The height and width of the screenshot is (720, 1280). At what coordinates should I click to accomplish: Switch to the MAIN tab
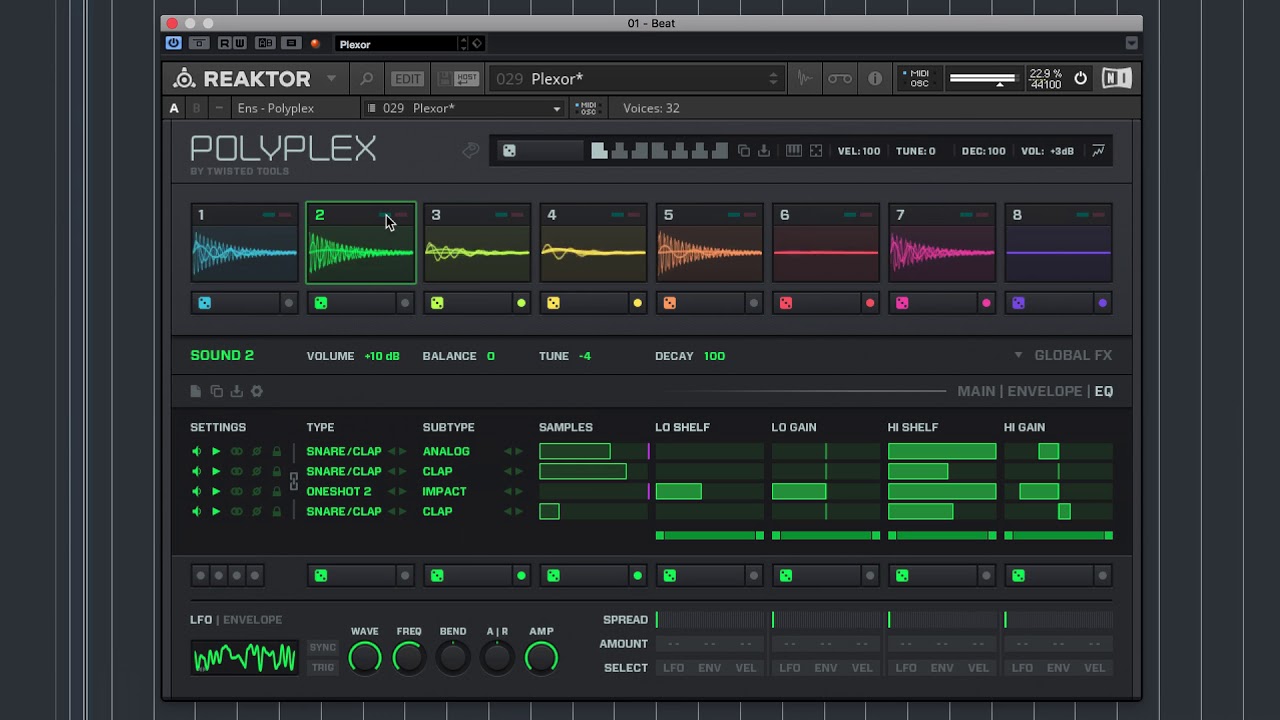pos(976,391)
